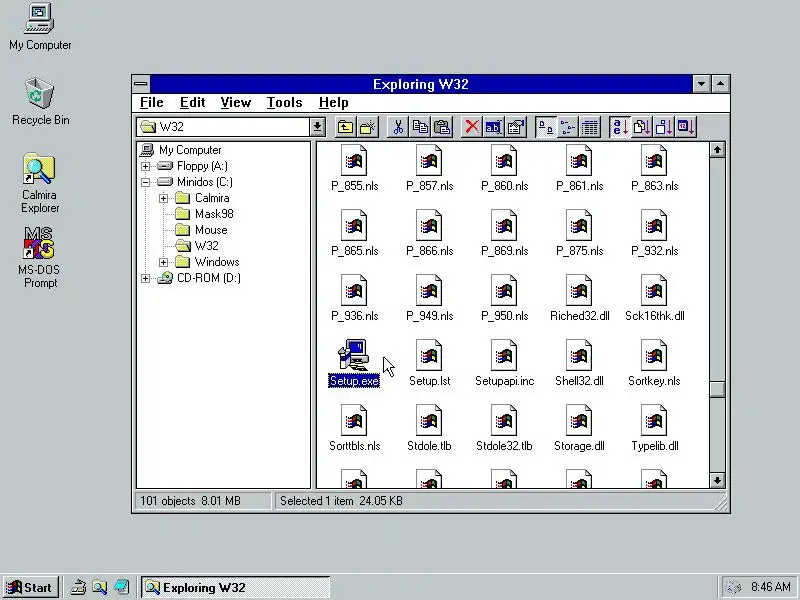Select the Mouse folder in tree
This screenshot has height=600, width=800.
(201, 230)
